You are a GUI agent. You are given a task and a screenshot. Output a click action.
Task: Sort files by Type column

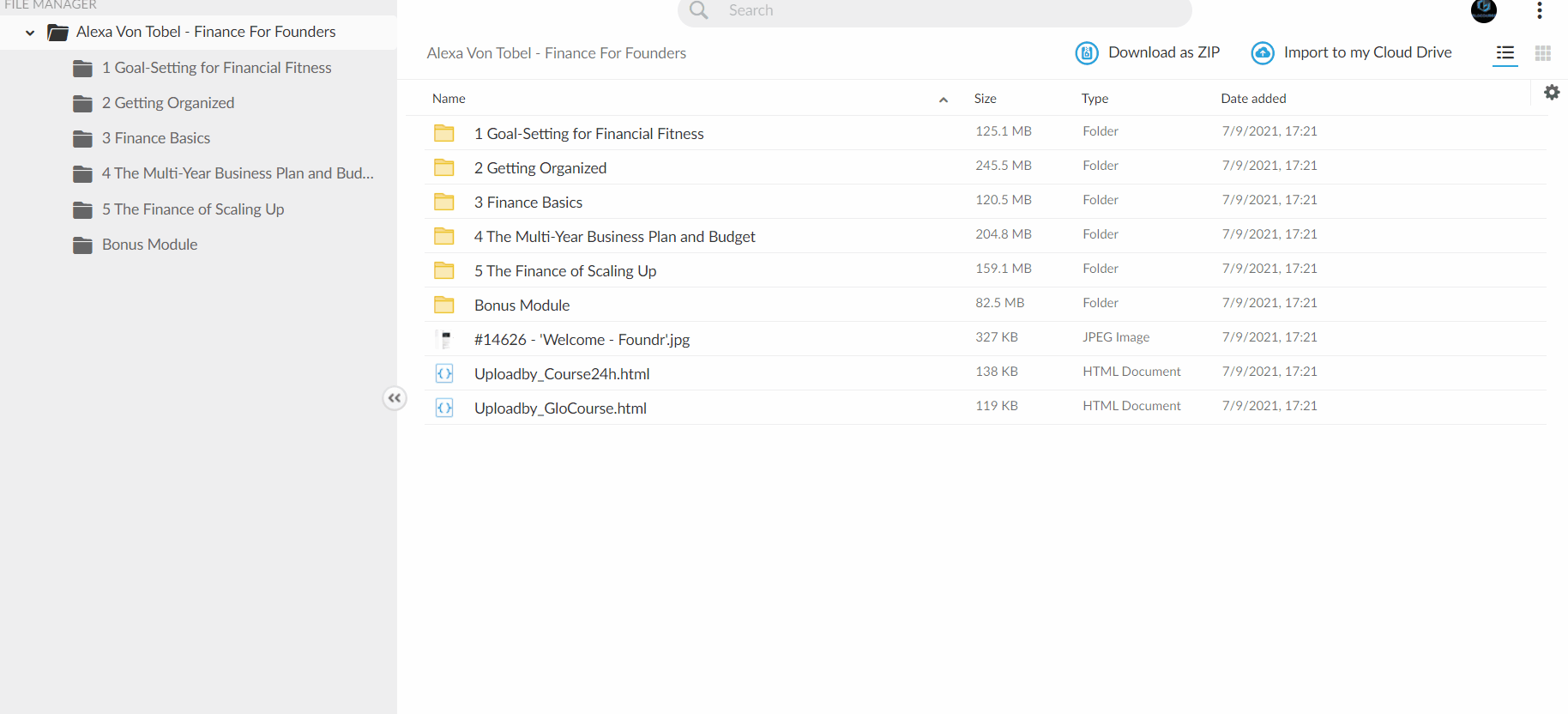point(1095,99)
